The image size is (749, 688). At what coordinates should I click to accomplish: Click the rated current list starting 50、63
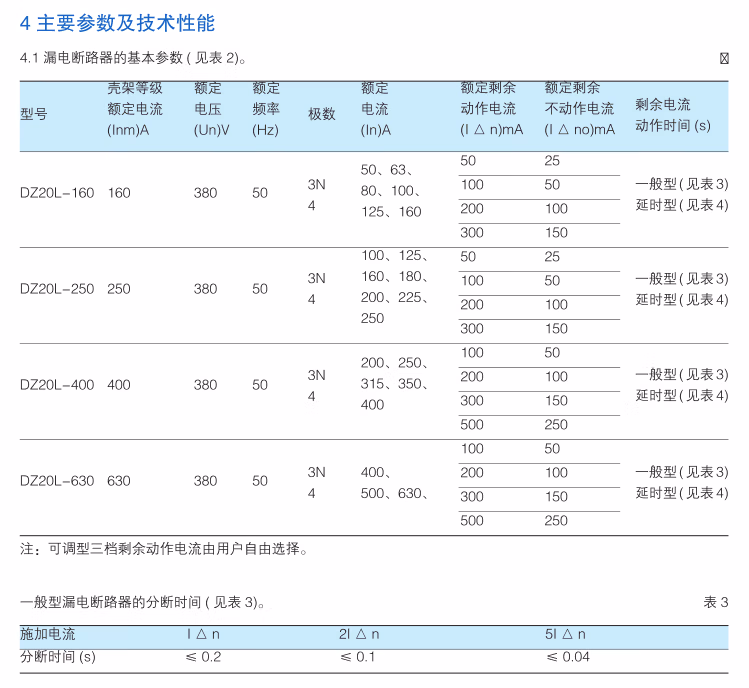coord(391,191)
